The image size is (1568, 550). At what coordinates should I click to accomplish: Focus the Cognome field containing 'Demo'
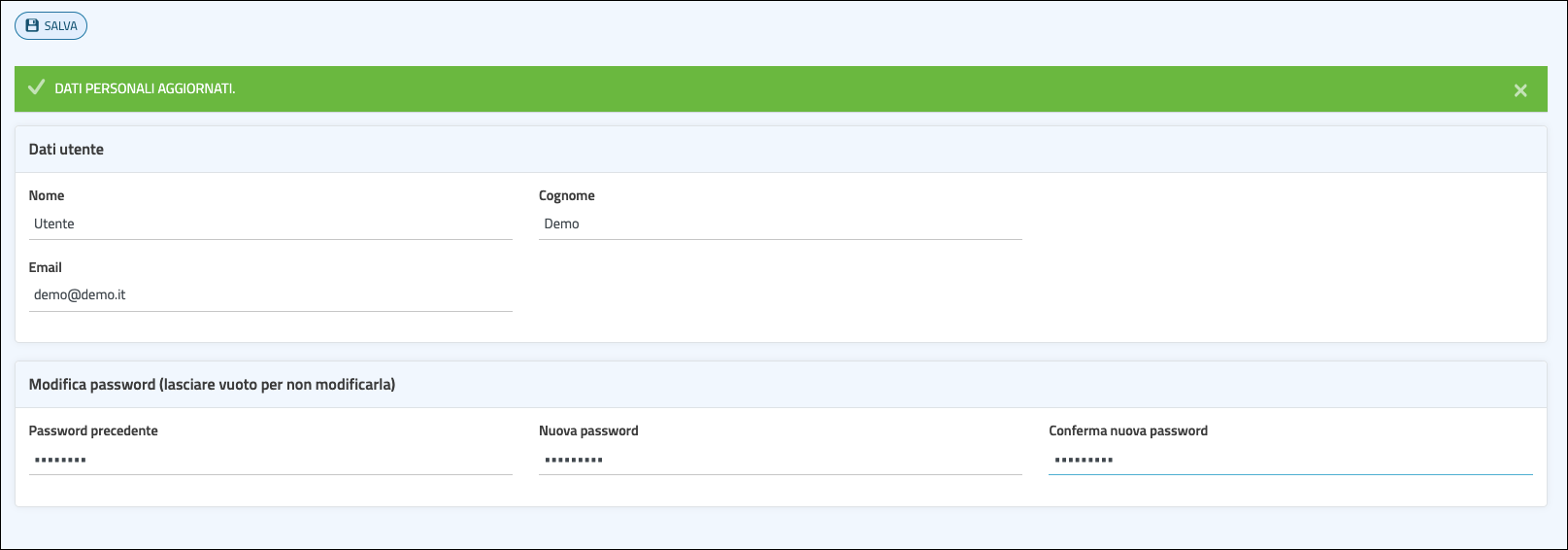(780, 224)
